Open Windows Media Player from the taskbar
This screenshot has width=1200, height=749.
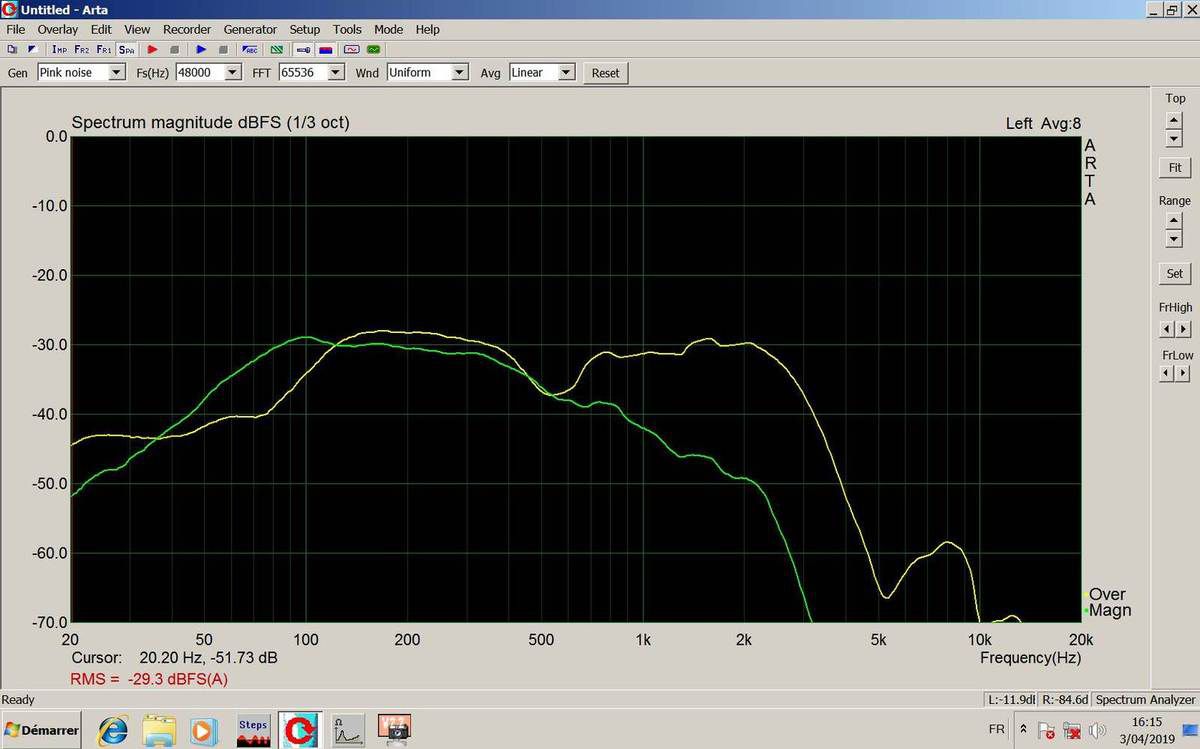point(204,730)
